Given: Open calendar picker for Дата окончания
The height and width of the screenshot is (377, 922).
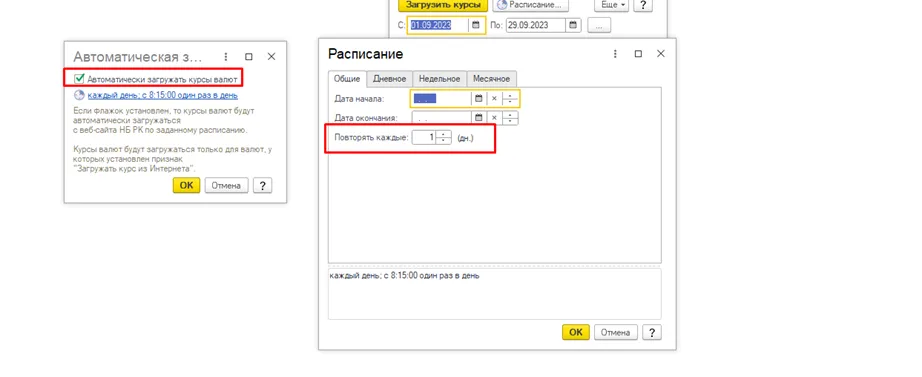Looking at the screenshot, I should tap(479, 118).
